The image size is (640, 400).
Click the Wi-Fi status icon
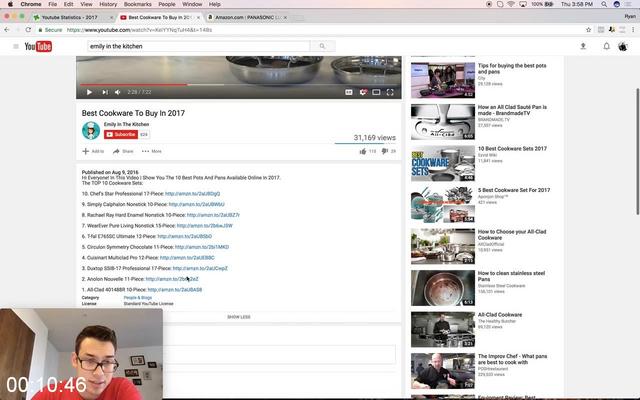(x=511, y=4)
